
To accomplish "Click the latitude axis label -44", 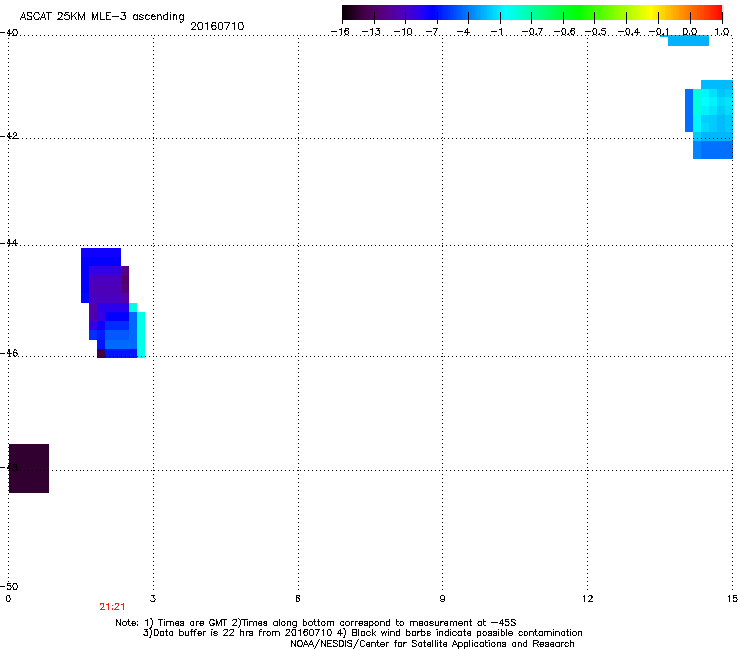I will [x=9, y=243].
